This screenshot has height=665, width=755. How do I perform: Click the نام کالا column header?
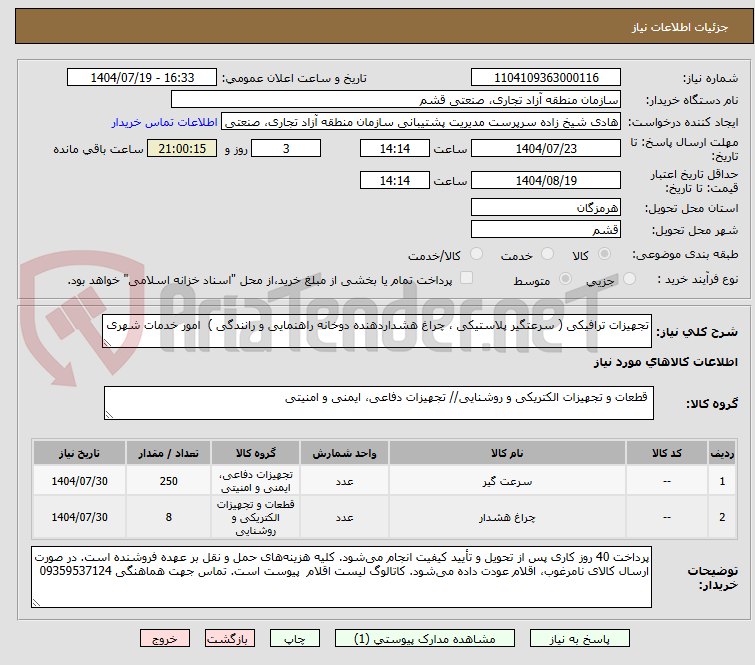click(x=507, y=453)
